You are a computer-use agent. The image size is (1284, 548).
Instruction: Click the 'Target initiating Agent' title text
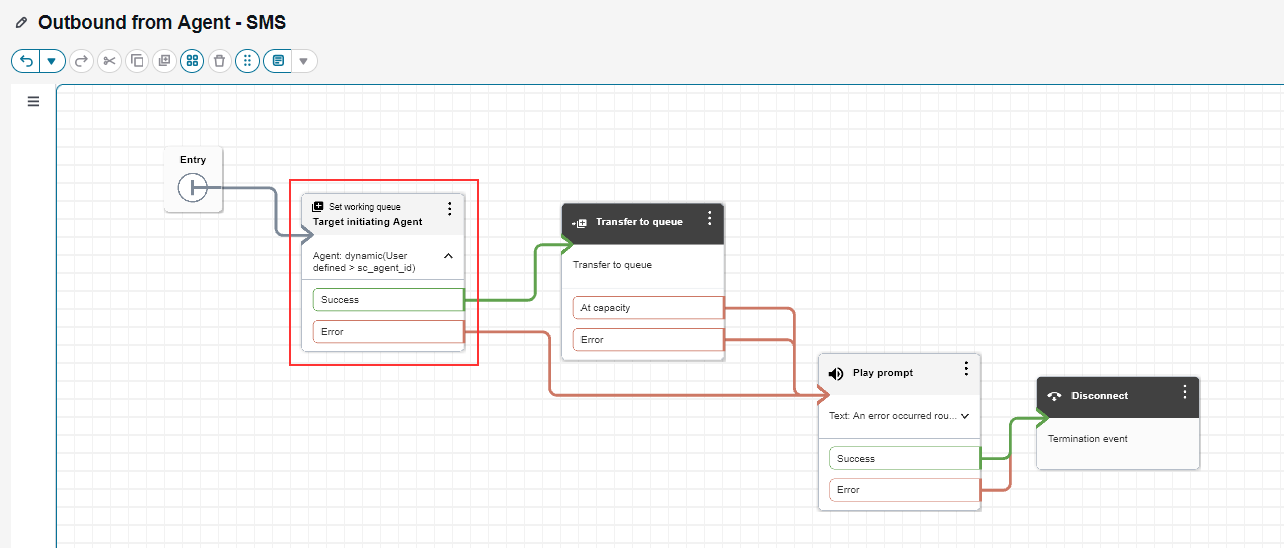coord(367,222)
